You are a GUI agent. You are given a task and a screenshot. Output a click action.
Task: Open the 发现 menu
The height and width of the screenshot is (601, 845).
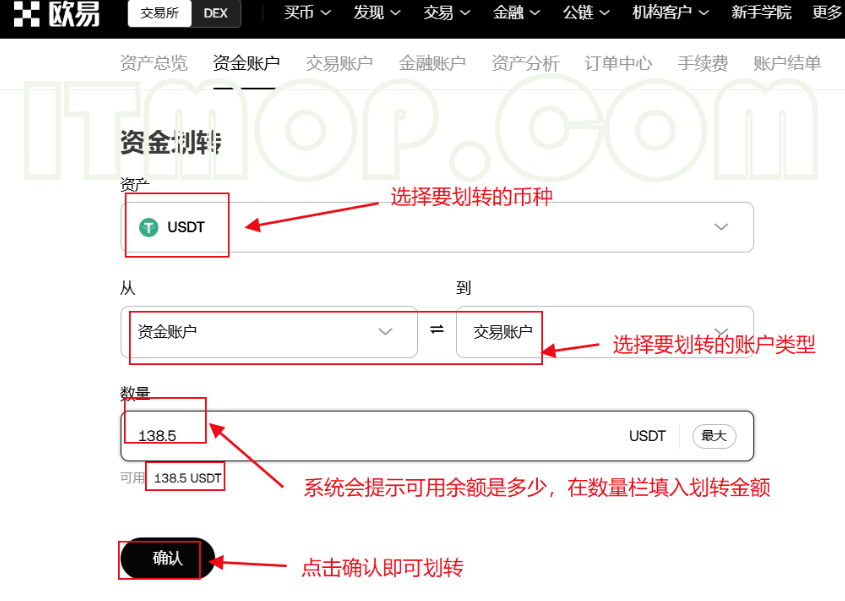click(x=377, y=13)
